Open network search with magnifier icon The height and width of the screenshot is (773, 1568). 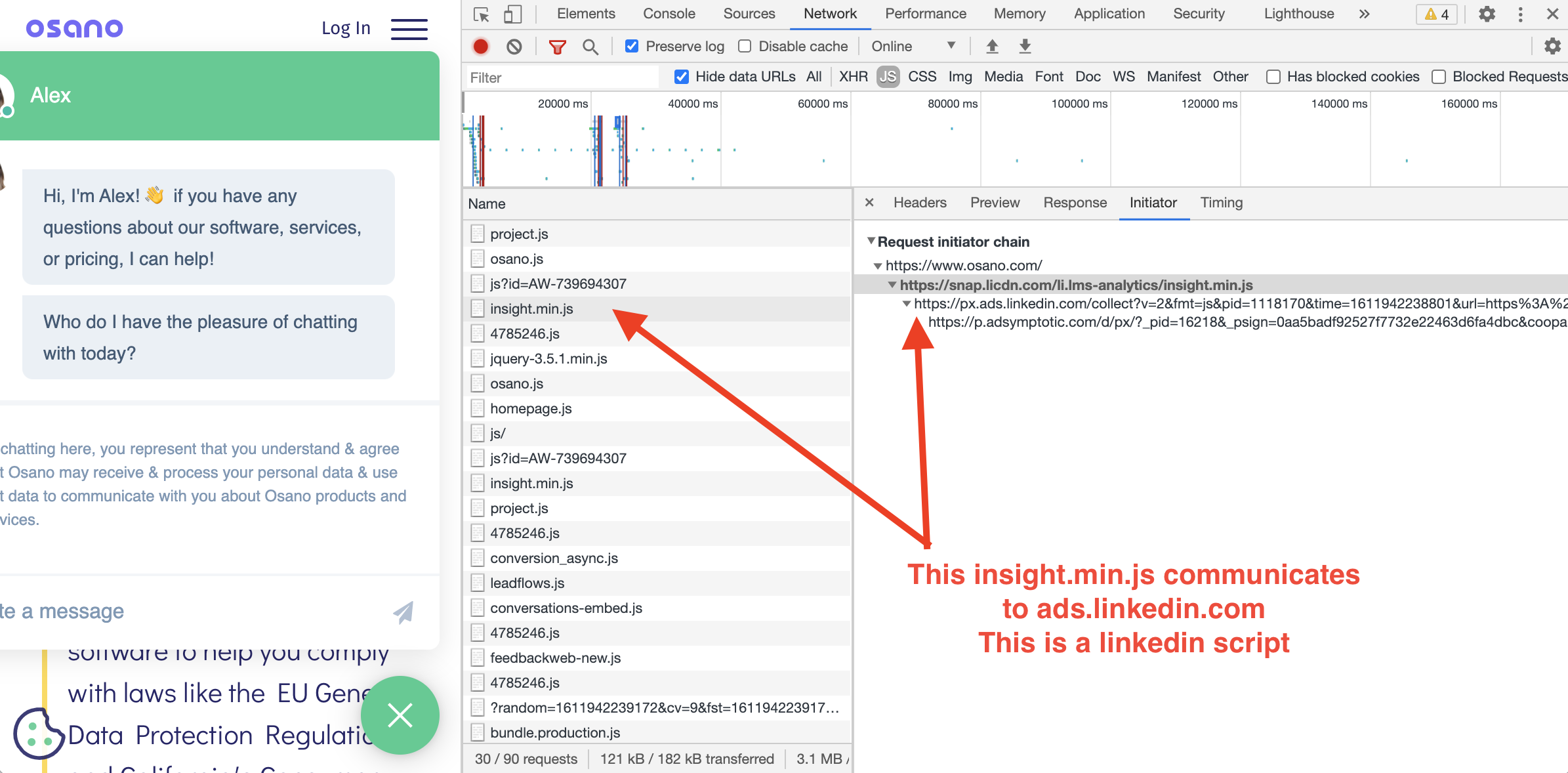pos(590,47)
